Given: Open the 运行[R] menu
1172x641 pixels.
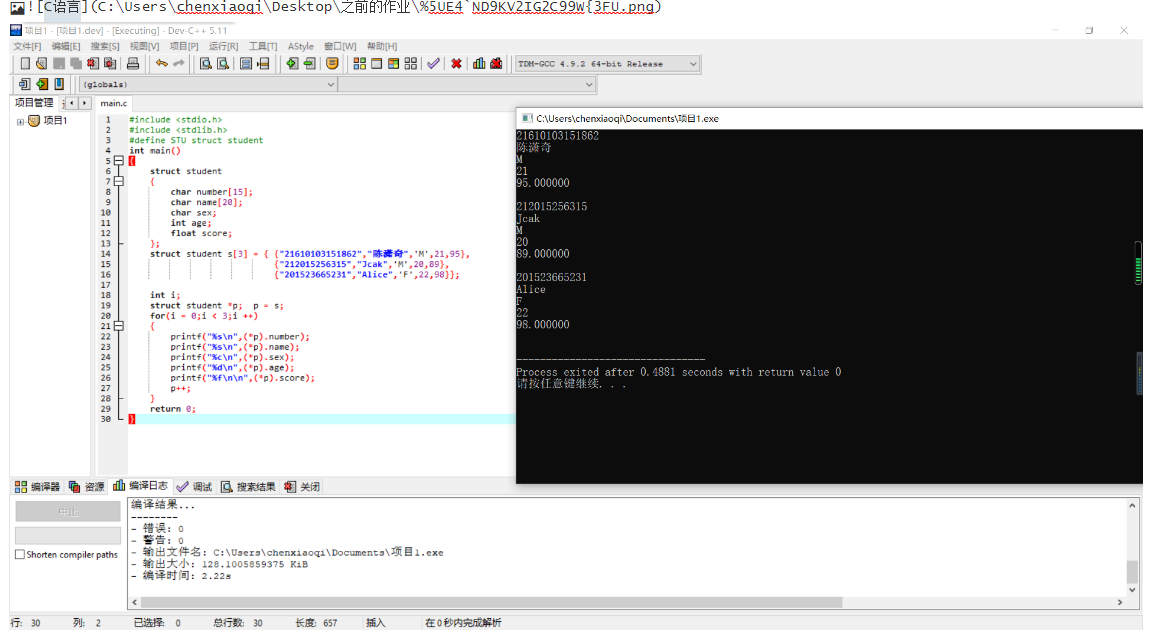Looking at the screenshot, I should [221, 46].
